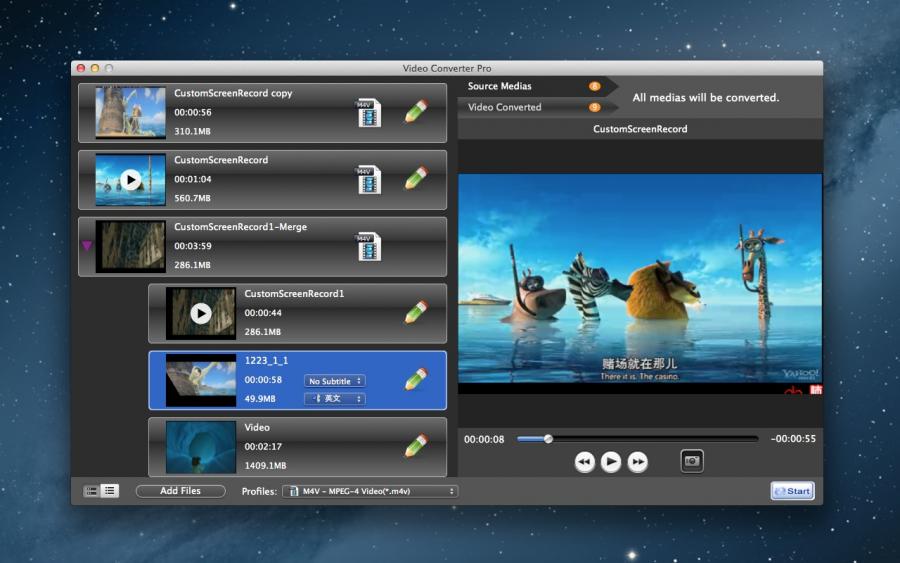Switch to the detailed list view mode
The image size is (900, 563).
click(91, 491)
